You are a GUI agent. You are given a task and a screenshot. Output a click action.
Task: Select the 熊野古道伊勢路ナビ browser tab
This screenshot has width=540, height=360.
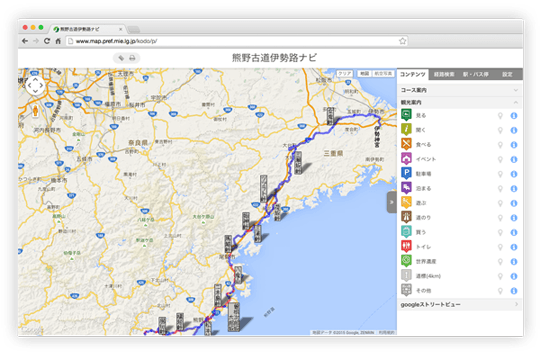pos(88,29)
